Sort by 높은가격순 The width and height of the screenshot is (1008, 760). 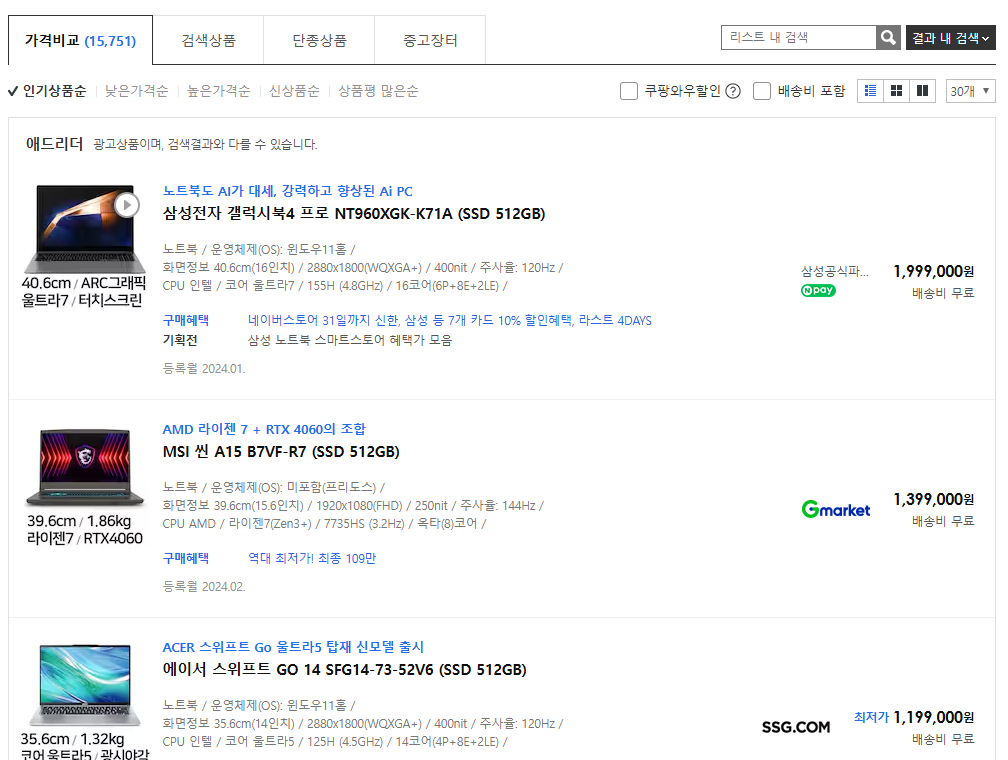tap(219, 91)
